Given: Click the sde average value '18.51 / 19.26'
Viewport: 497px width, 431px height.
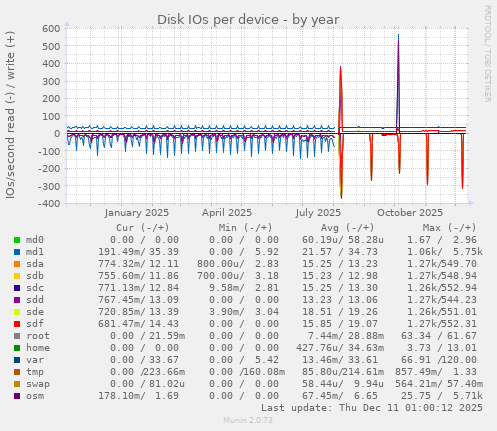Looking at the screenshot, I should [x=340, y=312].
